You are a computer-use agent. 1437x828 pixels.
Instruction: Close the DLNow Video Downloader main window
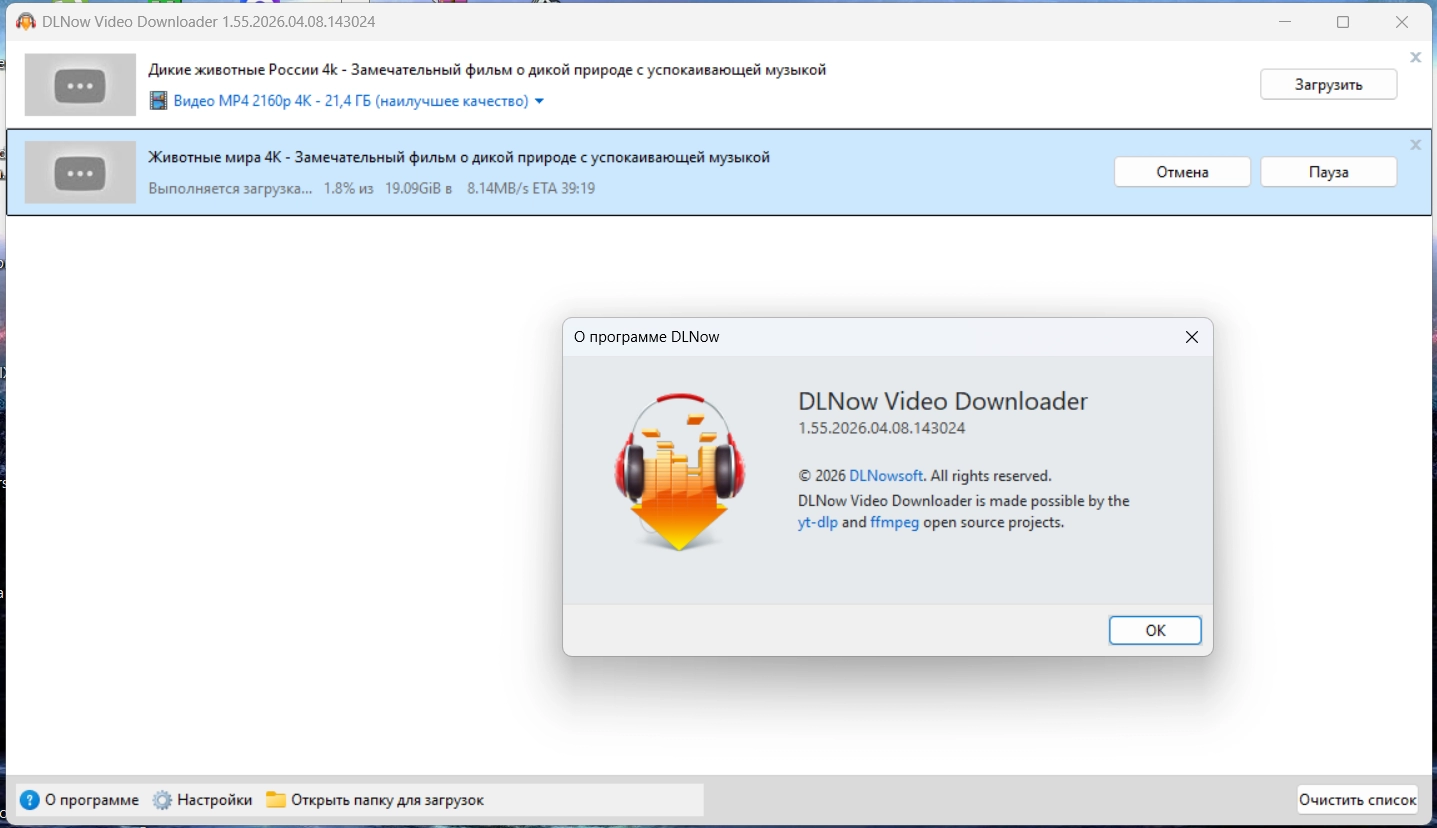(1402, 22)
